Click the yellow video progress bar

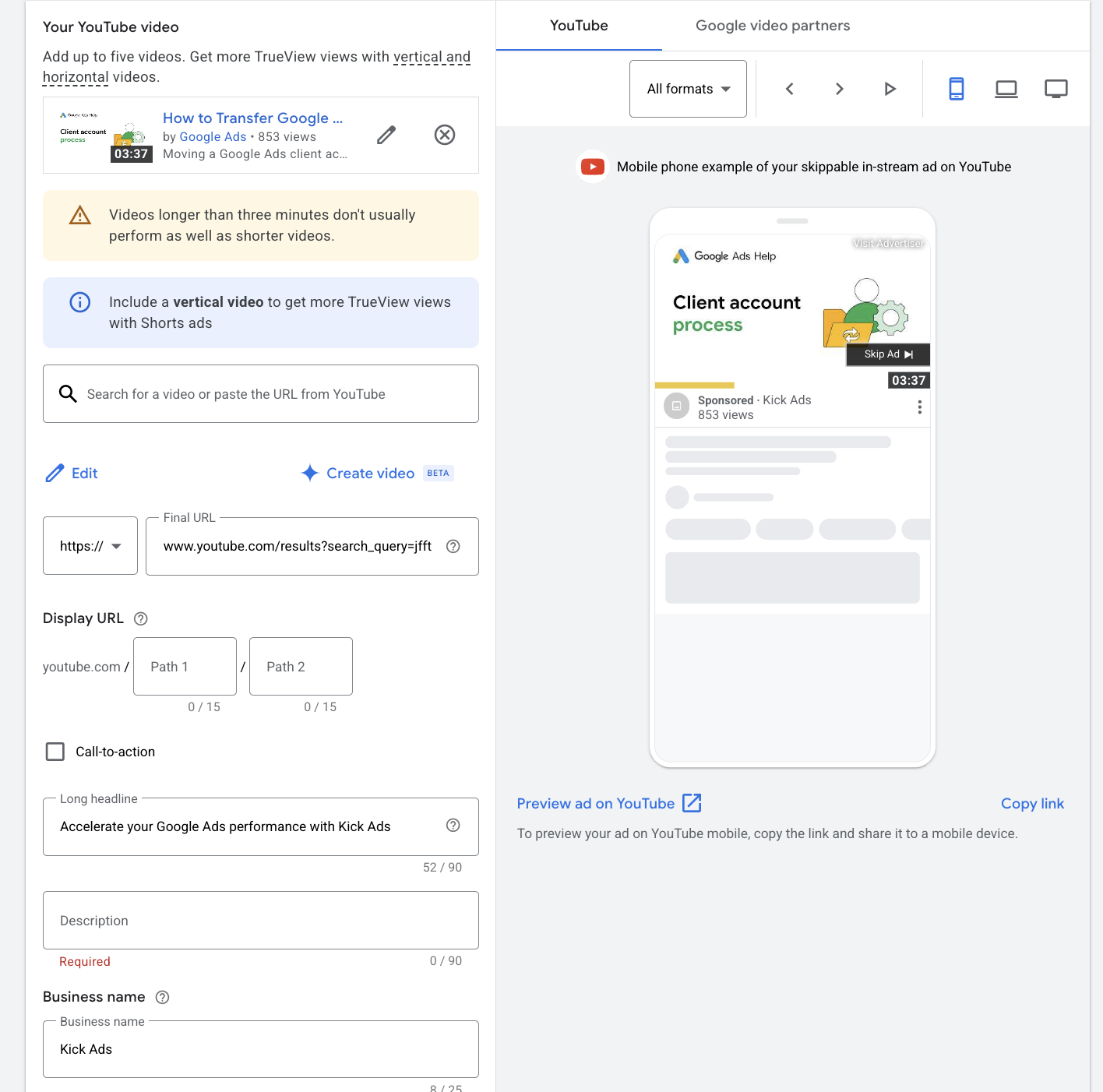click(695, 385)
